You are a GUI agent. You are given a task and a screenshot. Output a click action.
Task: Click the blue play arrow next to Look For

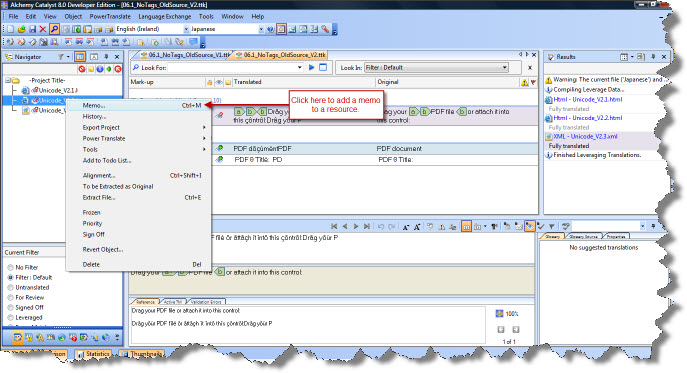(312, 67)
